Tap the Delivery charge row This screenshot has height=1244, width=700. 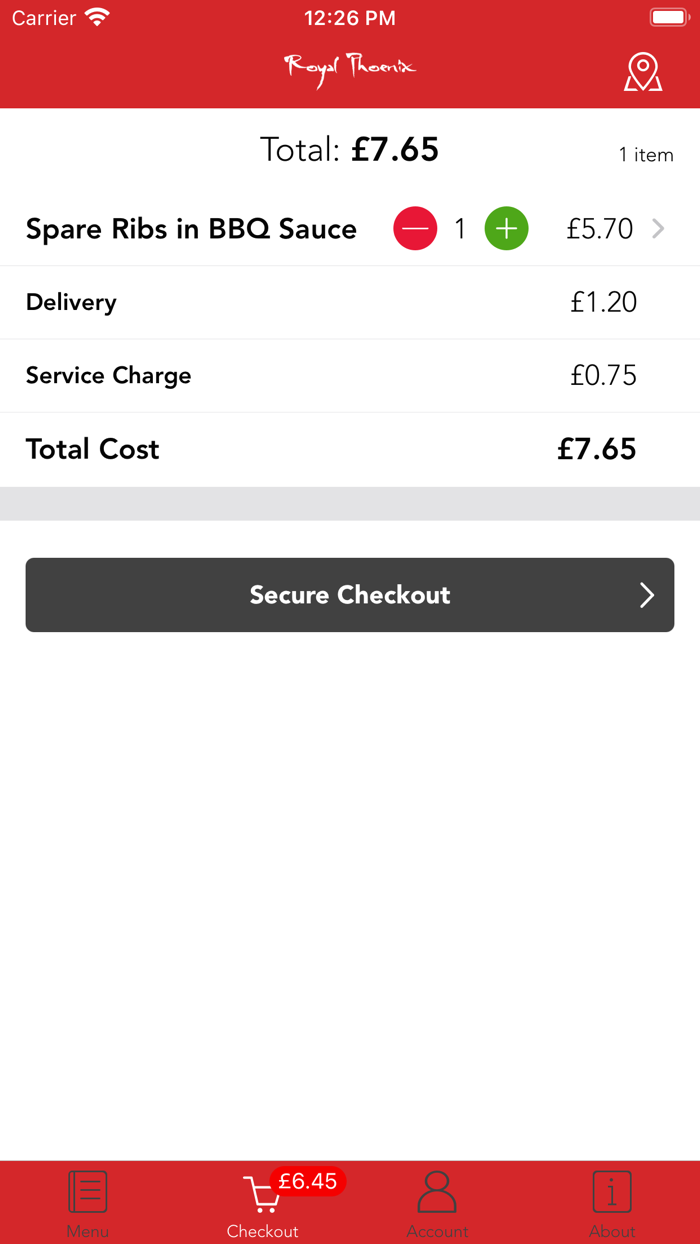click(350, 302)
